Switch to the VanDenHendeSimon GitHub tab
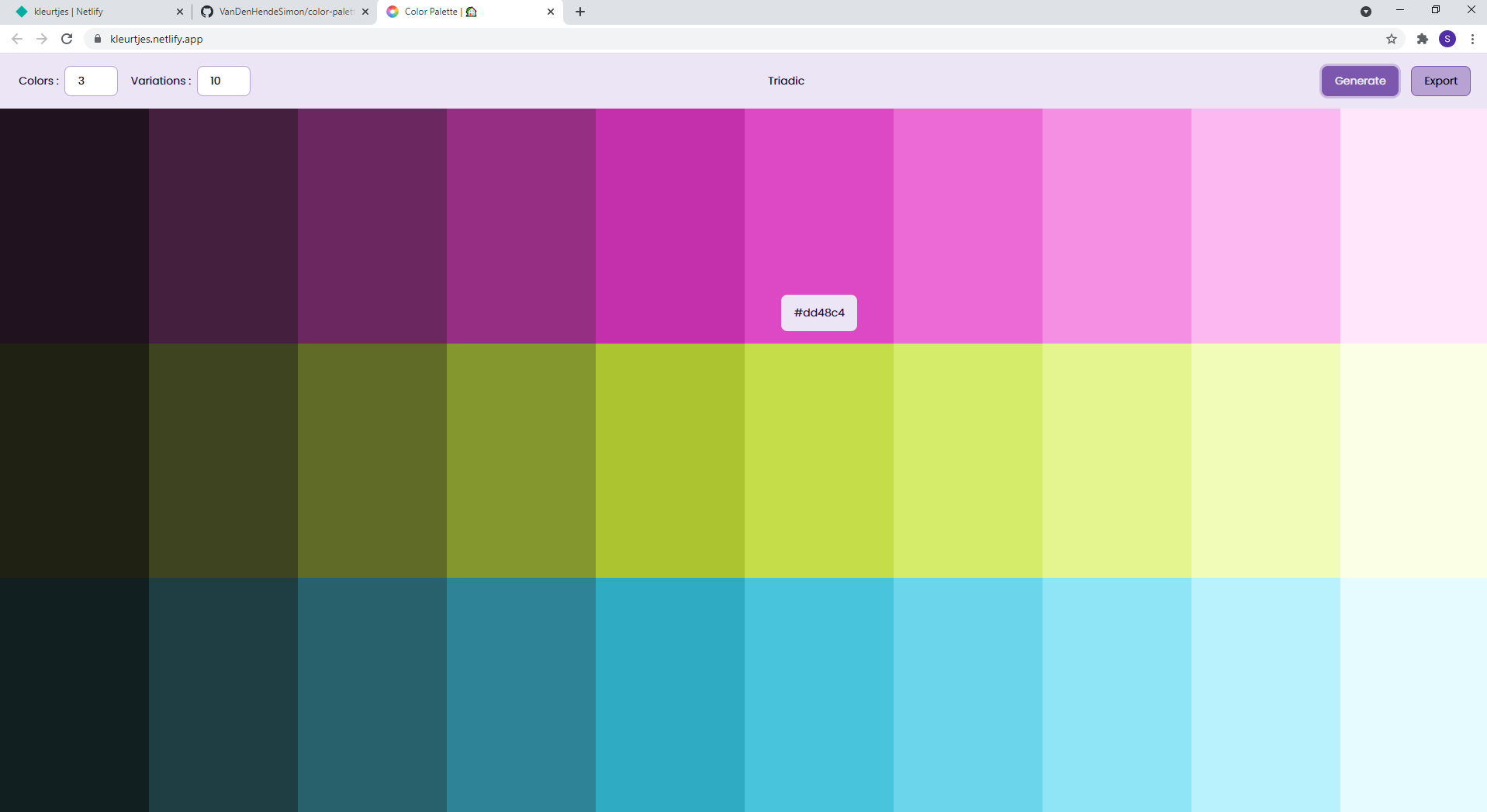This screenshot has height=812, width=1487. (284, 12)
